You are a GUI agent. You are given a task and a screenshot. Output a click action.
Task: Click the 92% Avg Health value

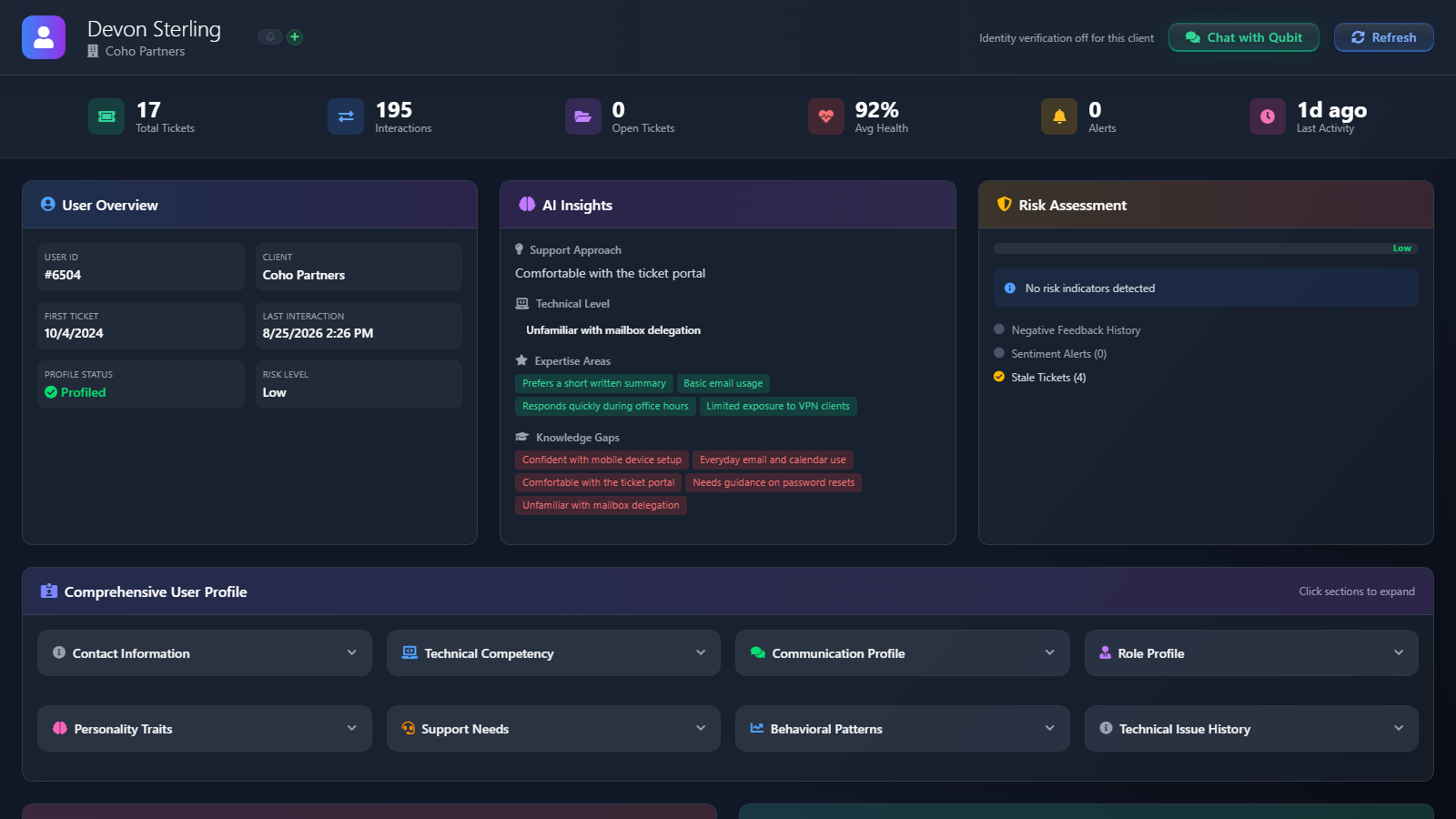point(876,110)
